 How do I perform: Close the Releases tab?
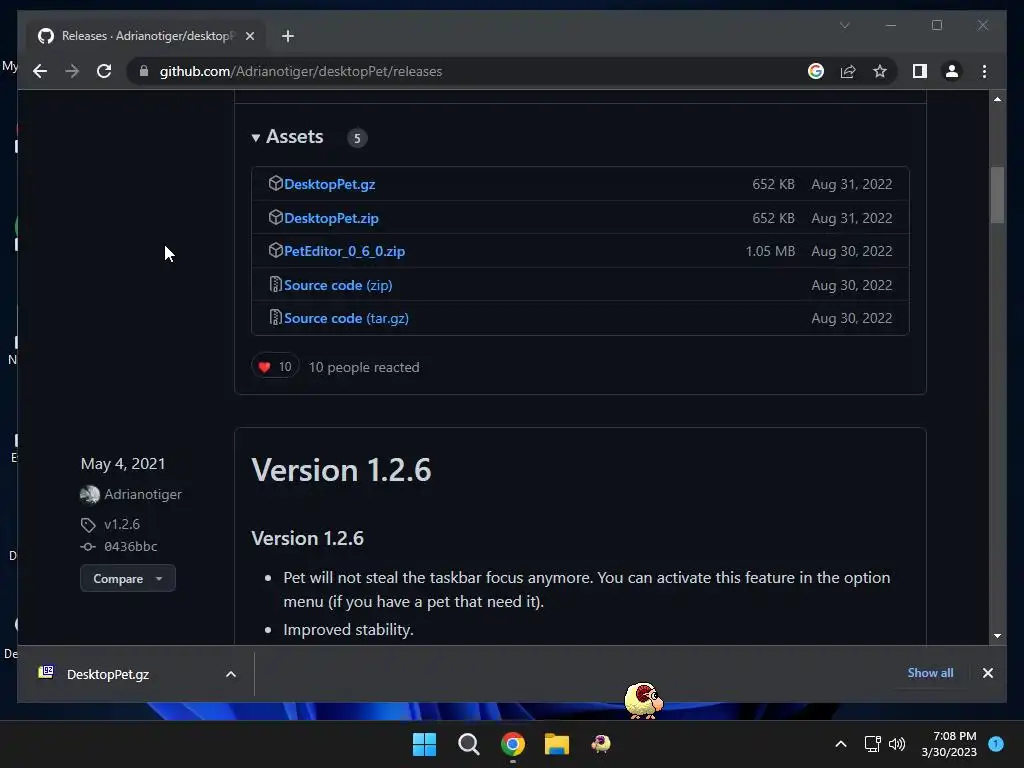tap(249, 36)
